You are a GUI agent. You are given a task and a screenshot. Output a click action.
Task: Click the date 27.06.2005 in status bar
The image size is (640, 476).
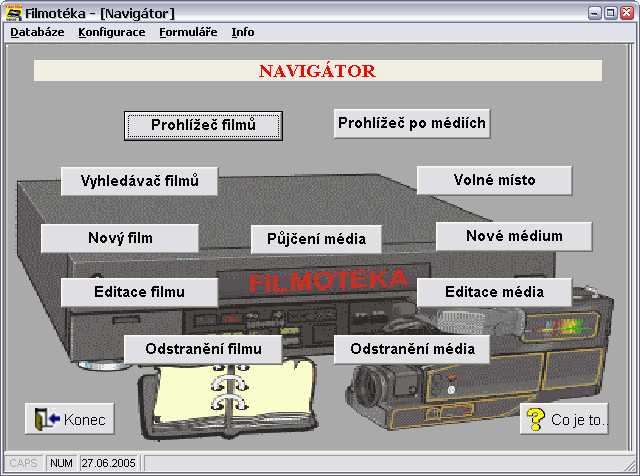point(108,463)
